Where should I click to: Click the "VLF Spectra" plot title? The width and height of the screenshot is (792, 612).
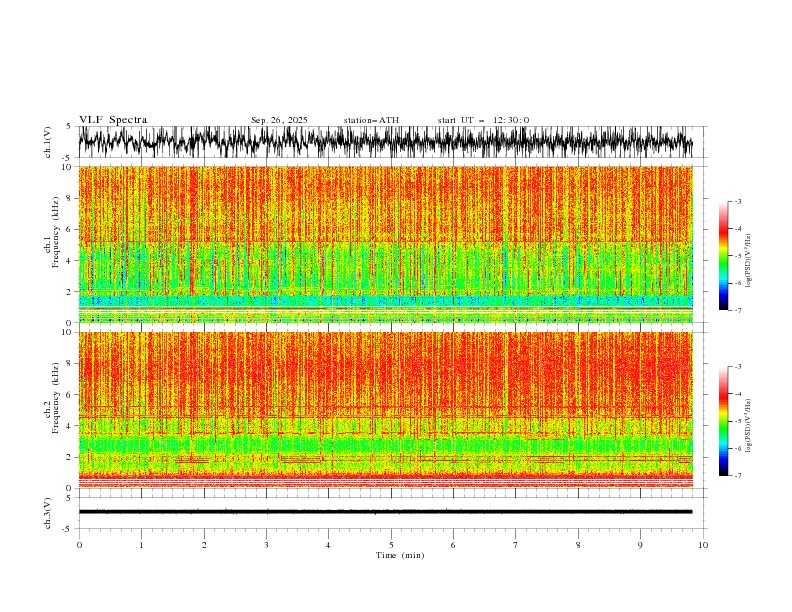click(x=113, y=120)
